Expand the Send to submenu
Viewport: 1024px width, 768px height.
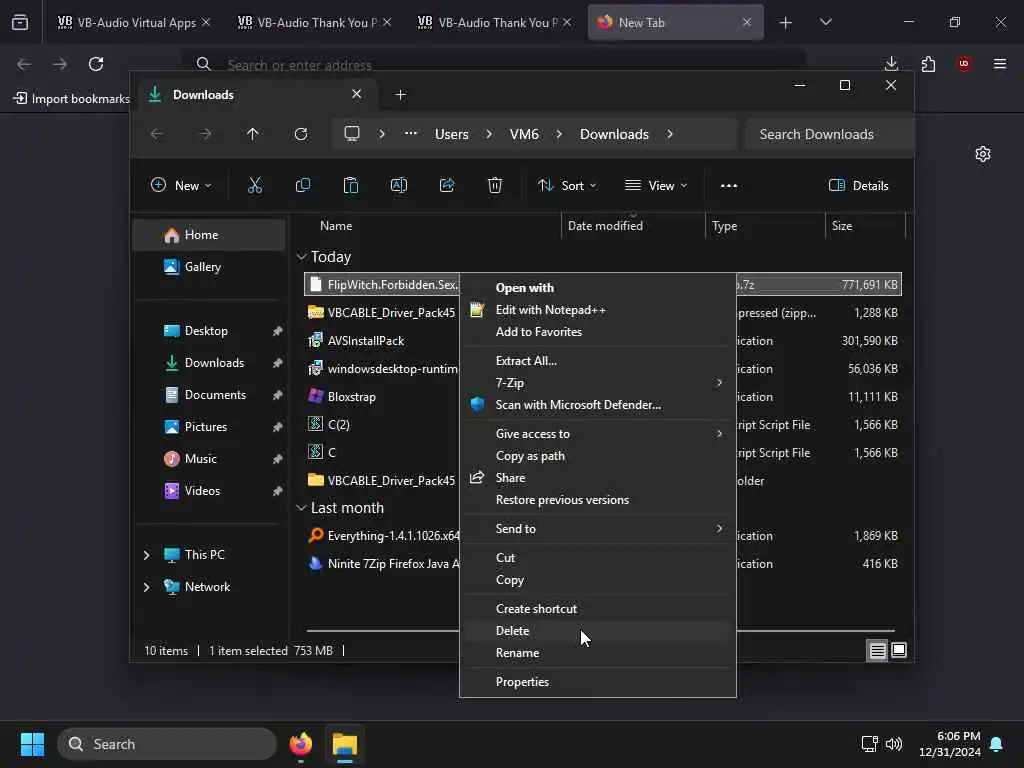(598, 529)
